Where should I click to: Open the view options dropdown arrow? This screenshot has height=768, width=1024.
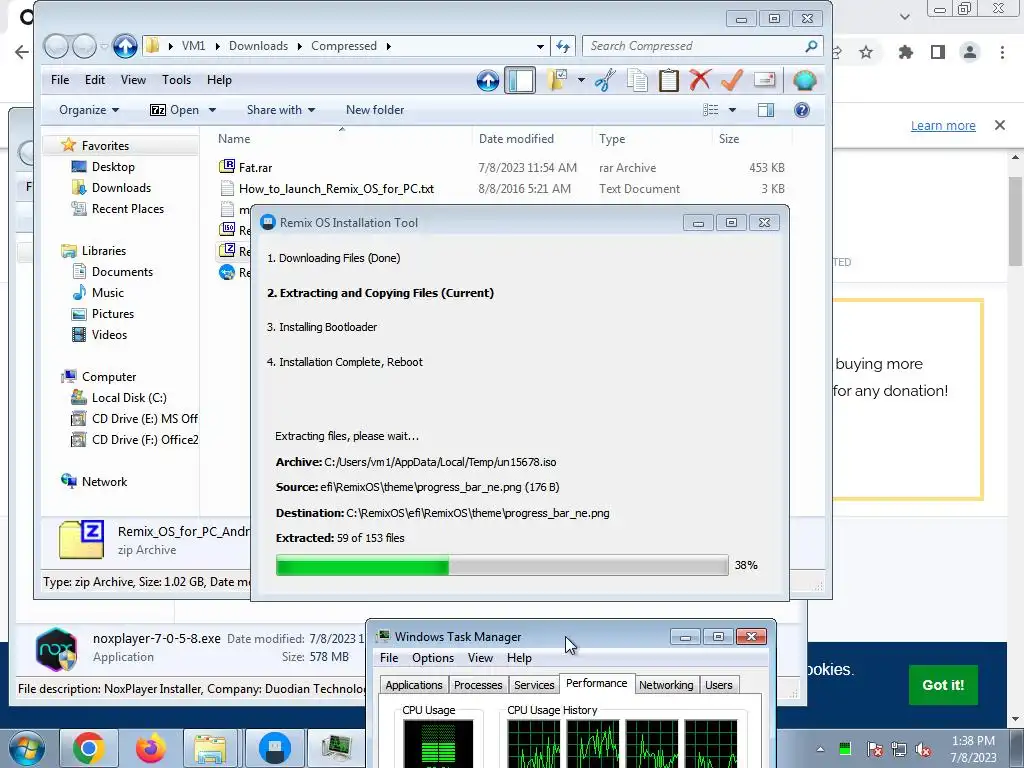(x=732, y=110)
